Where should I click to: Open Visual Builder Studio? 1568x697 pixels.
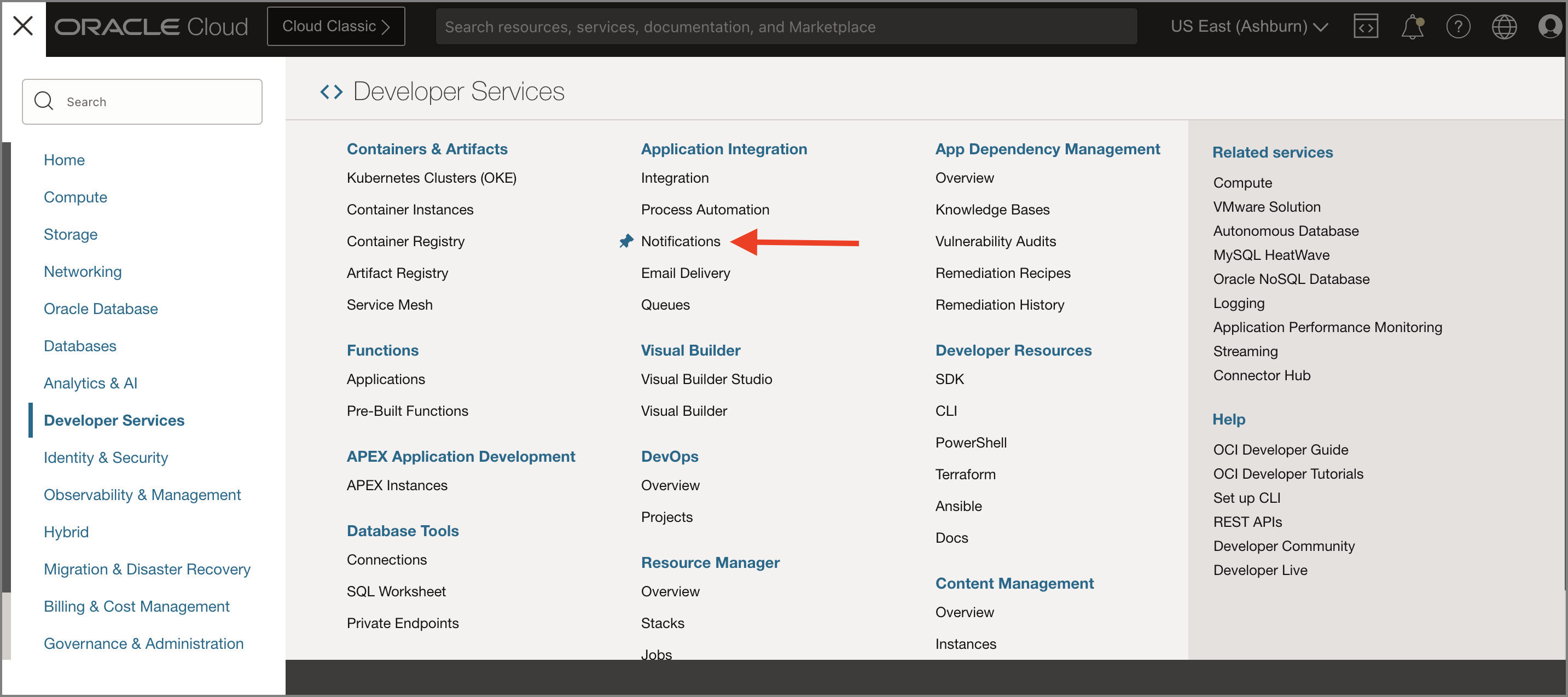[706, 379]
